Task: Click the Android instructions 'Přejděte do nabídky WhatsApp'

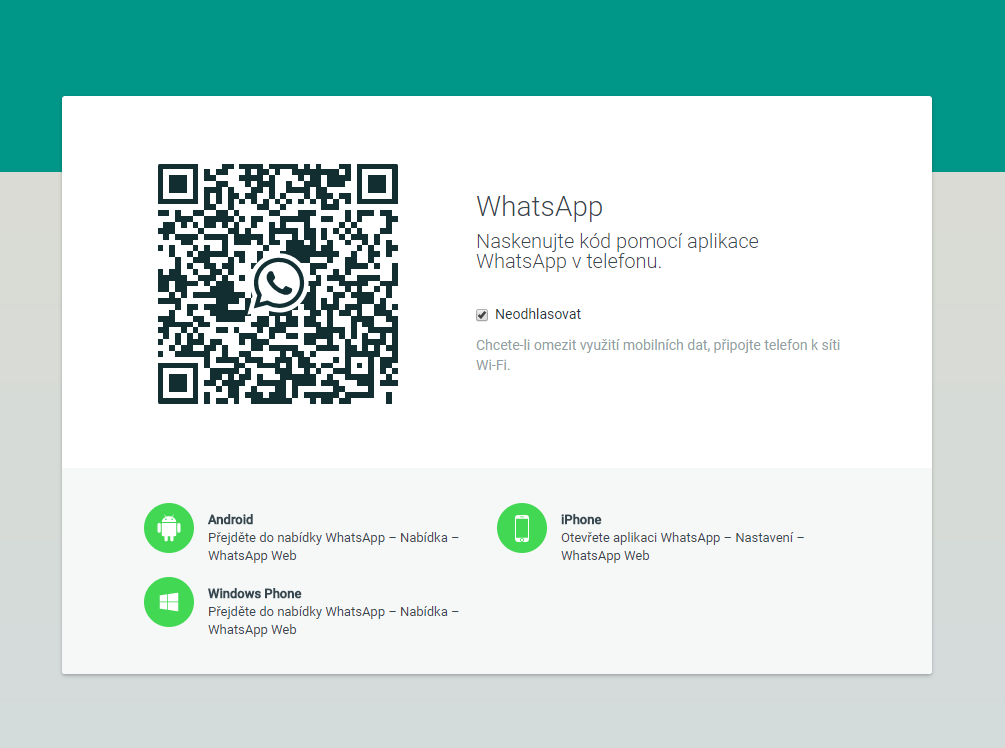Action: (x=333, y=546)
